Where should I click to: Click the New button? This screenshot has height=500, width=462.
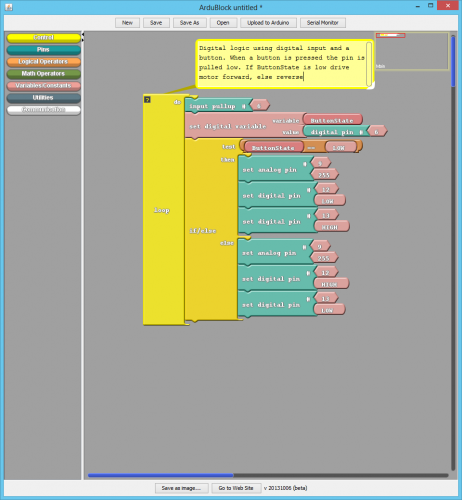[127, 23]
